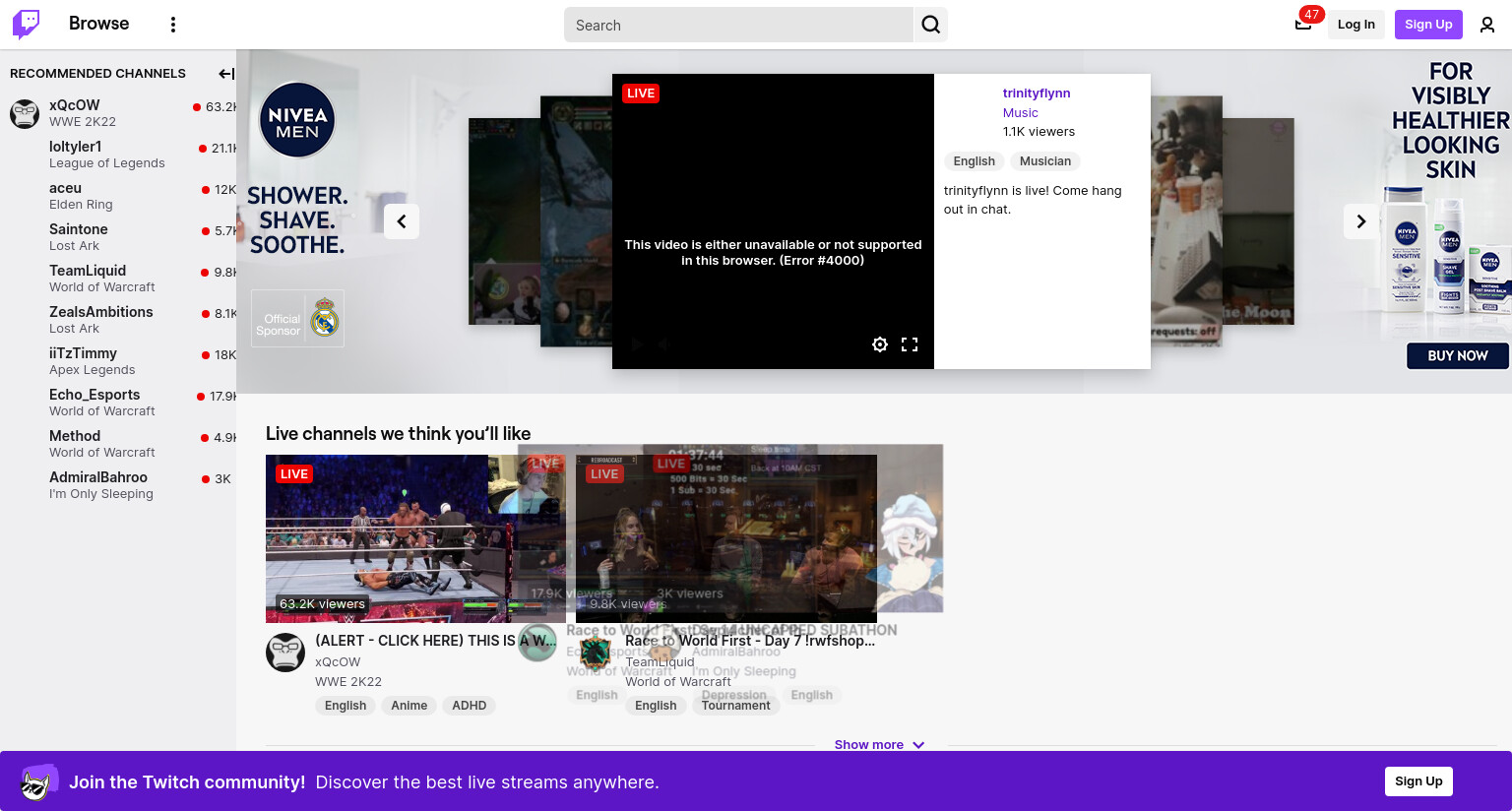Select English tag under TeamLiquid stream
Viewport: 1512px width, 811px height.
pyautogui.click(x=656, y=706)
